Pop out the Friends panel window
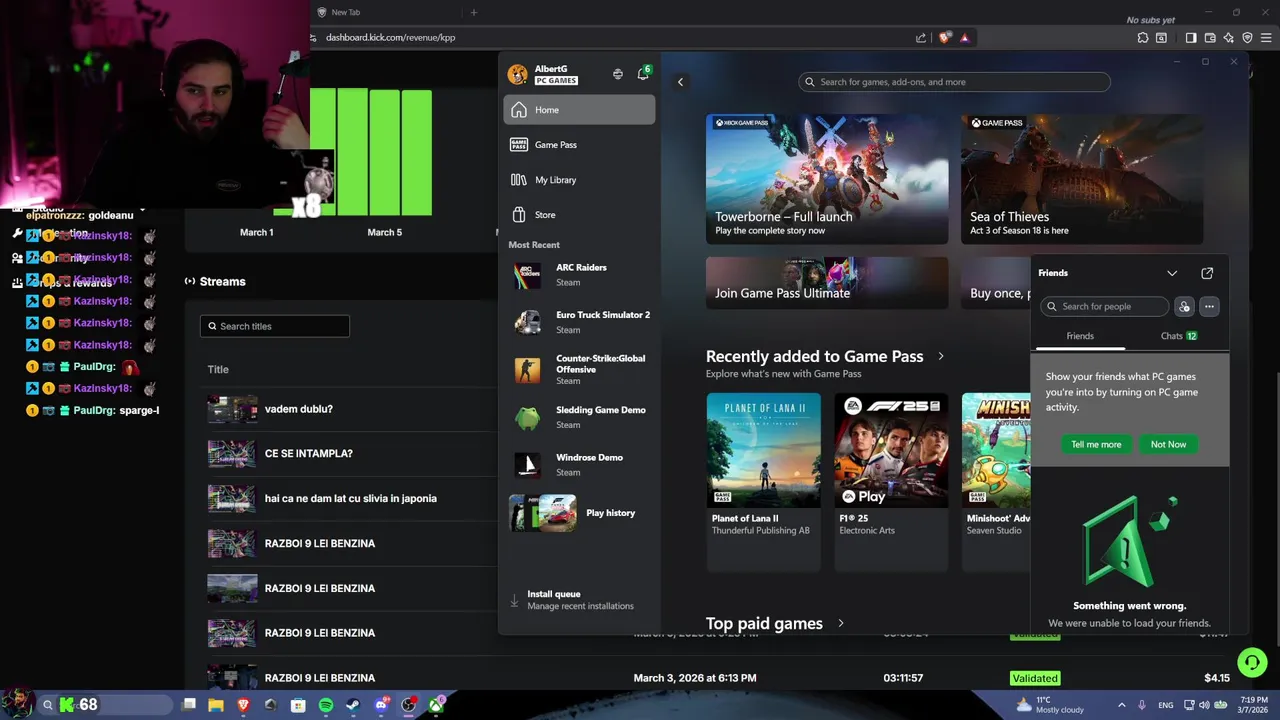The width and height of the screenshot is (1280, 720). [1207, 273]
